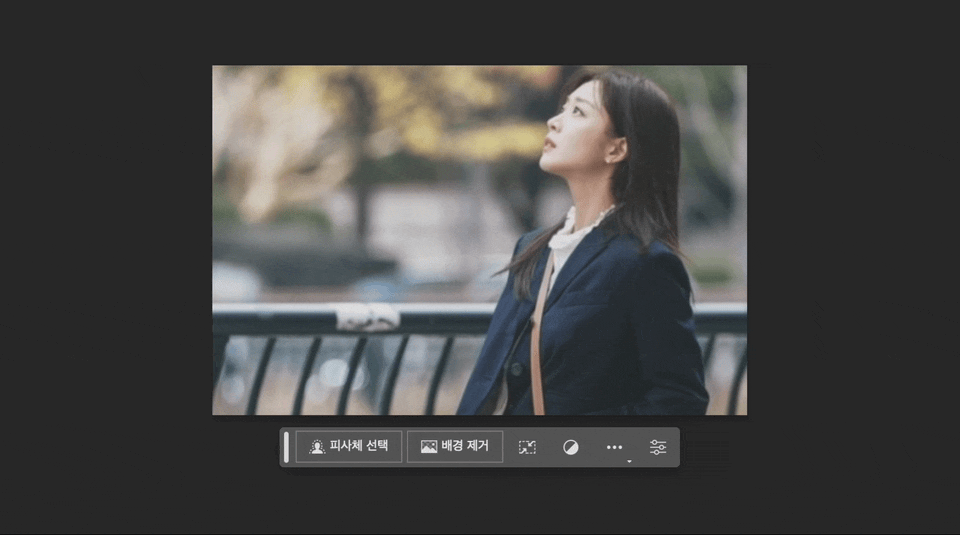The image size is (960, 535).
Task: Grab the taskbar drag handle bar
Action: tap(286, 447)
